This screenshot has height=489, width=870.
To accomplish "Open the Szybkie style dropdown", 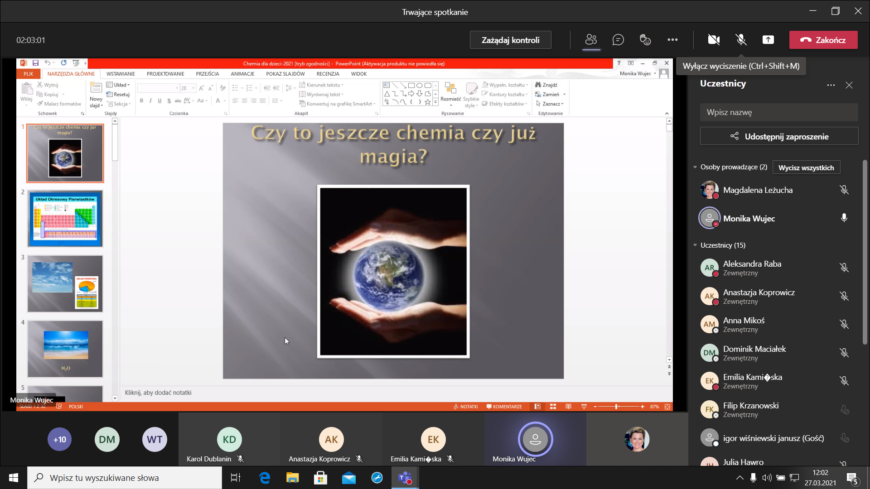I will click(471, 94).
